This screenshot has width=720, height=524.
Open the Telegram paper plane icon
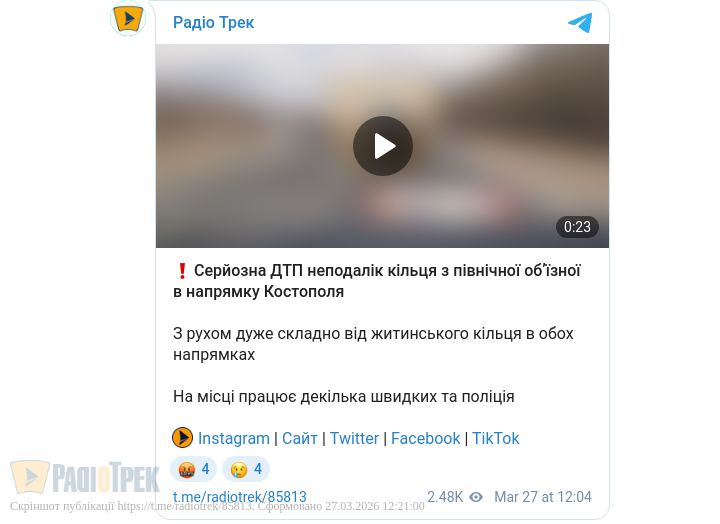click(580, 23)
